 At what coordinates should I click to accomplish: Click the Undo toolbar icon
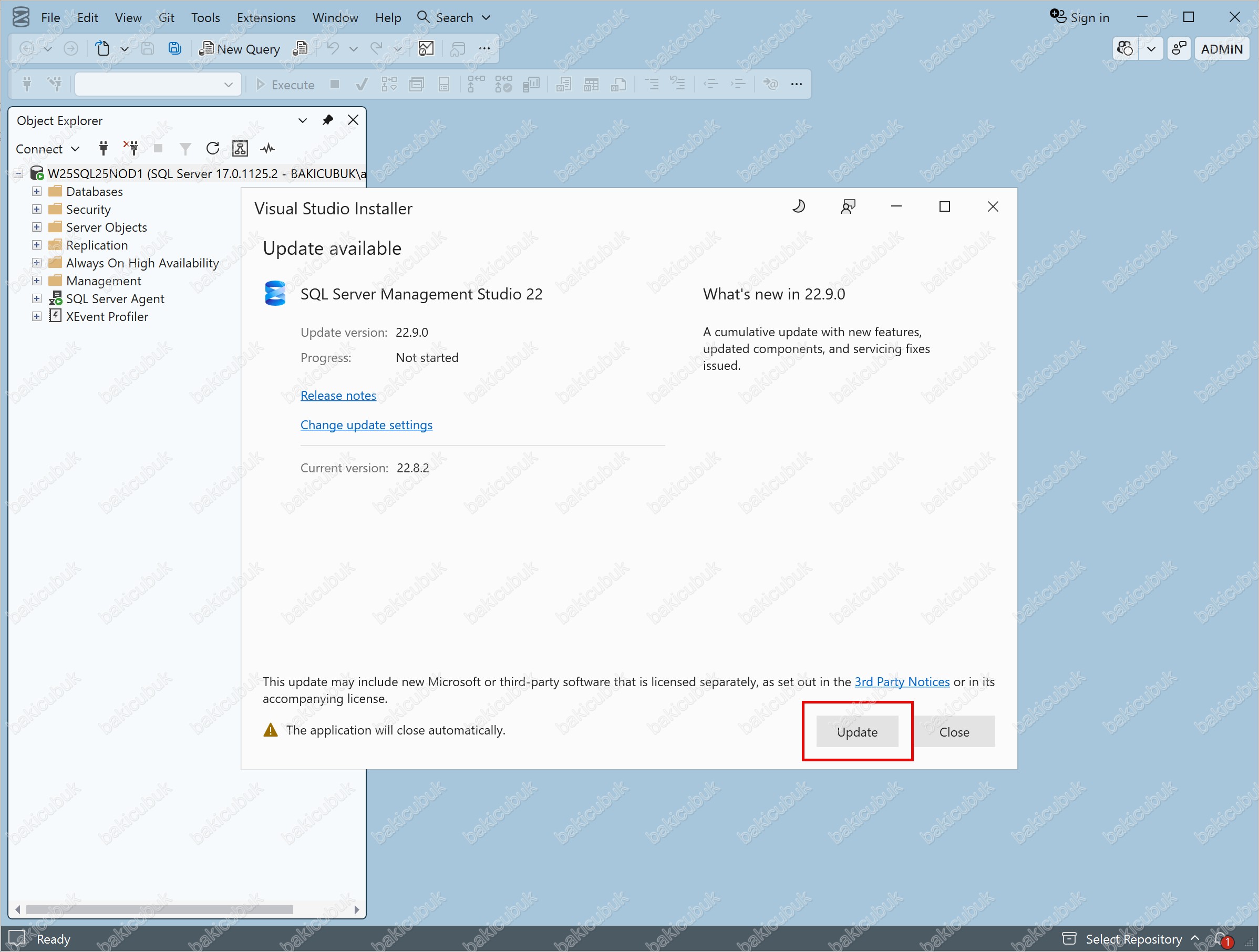[x=333, y=49]
